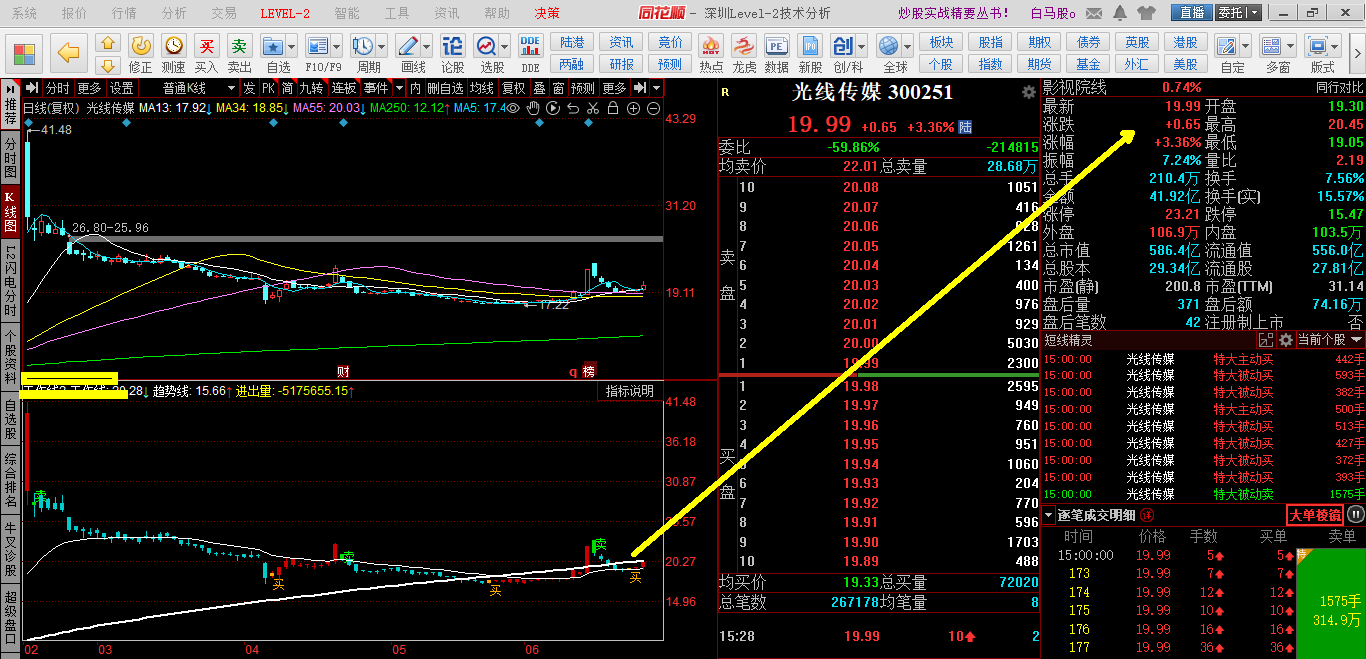The height and width of the screenshot is (659, 1366).
Task: Click the 周期 period clock icon
Action: (363, 46)
